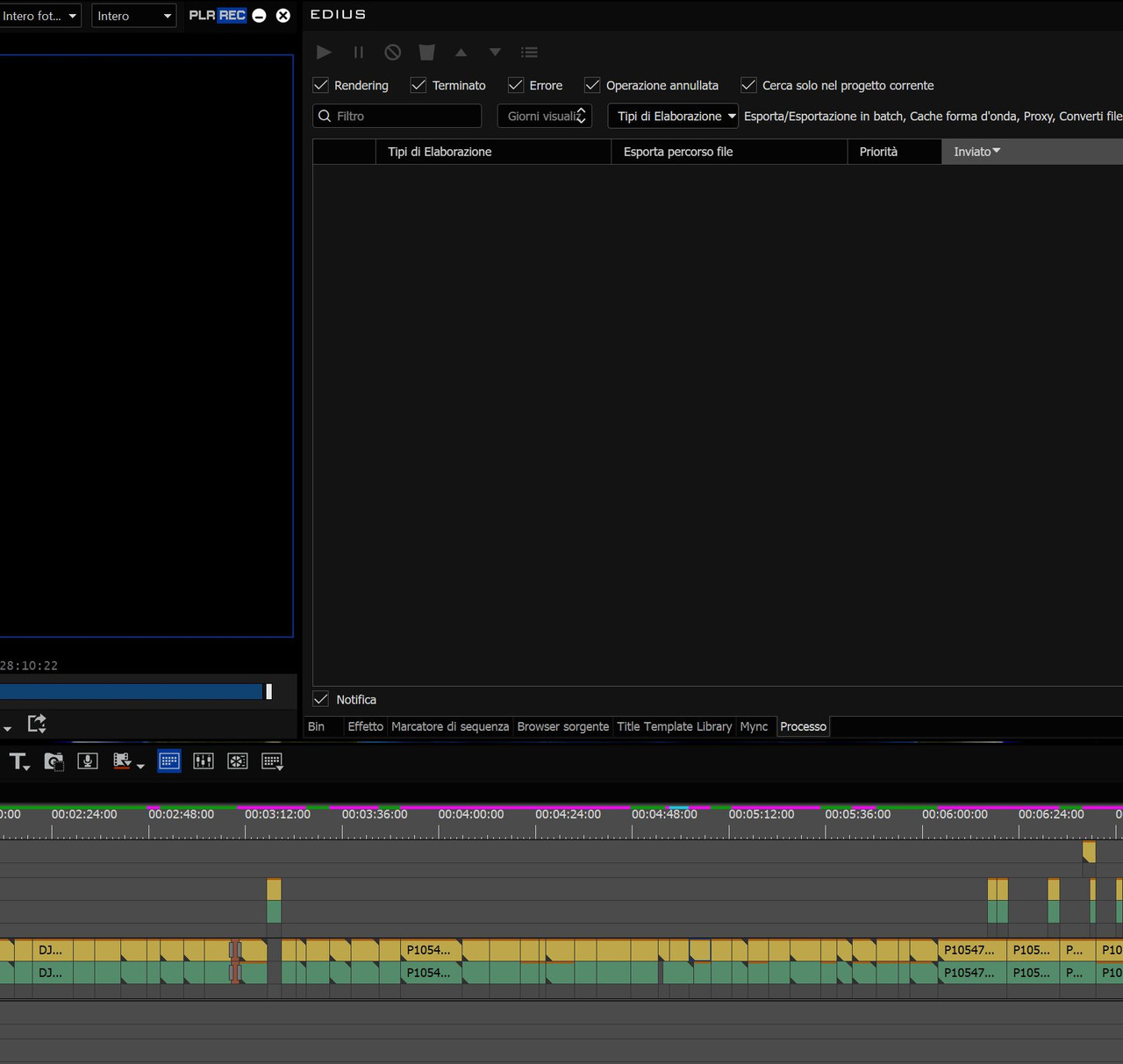Viewport: 1123px width, 1064px height.
Task: Move job down with the down triangle
Action: coord(496,53)
